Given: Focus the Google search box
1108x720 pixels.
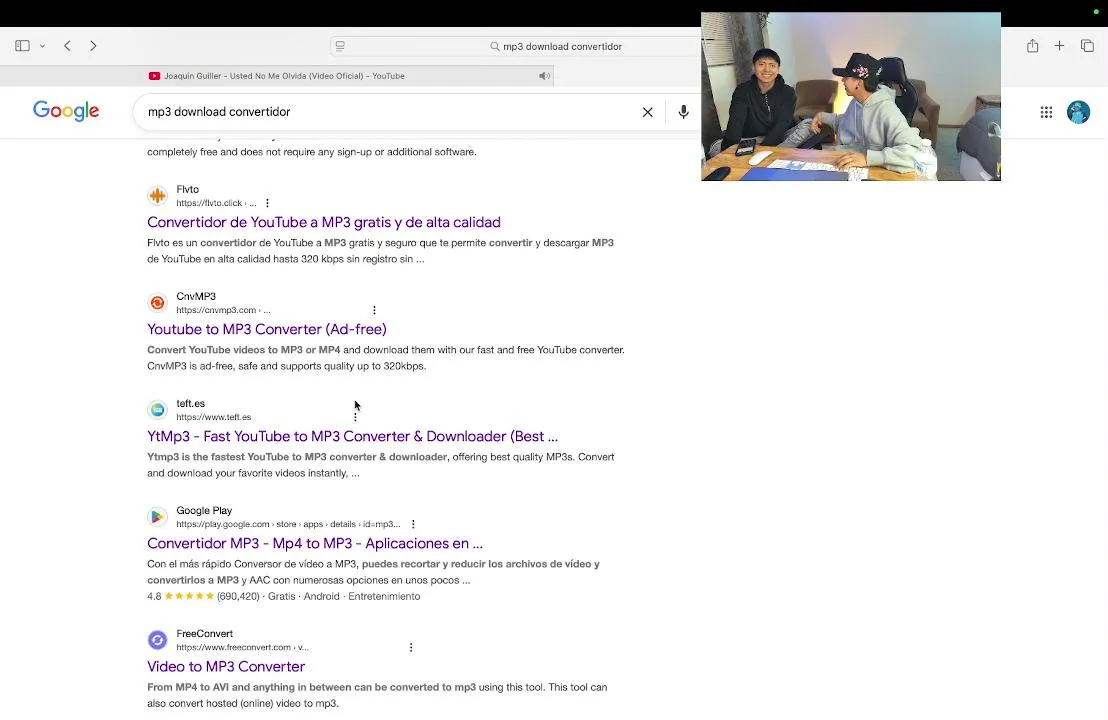Looking at the screenshot, I should (x=389, y=112).
